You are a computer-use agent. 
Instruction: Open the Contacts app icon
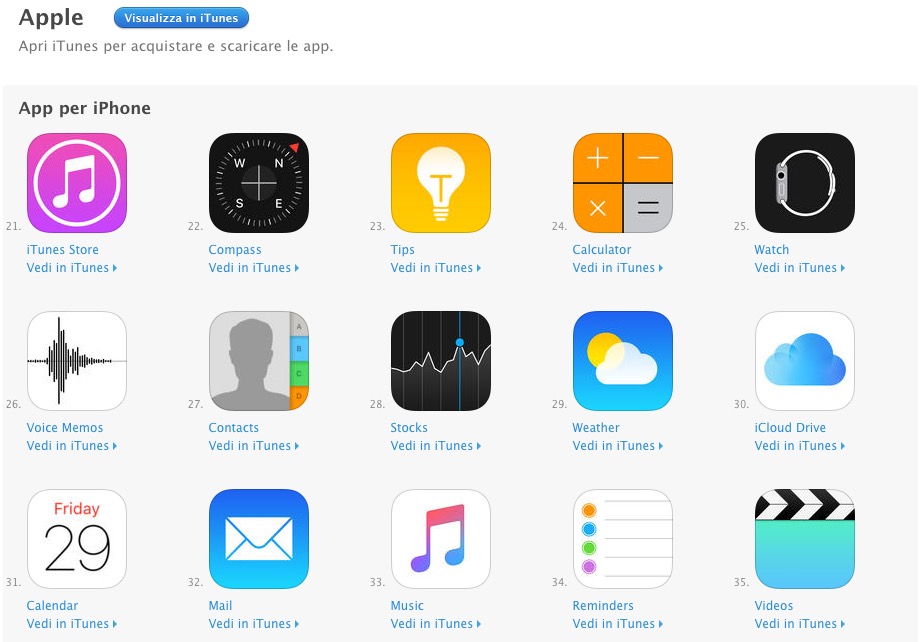(259, 361)
